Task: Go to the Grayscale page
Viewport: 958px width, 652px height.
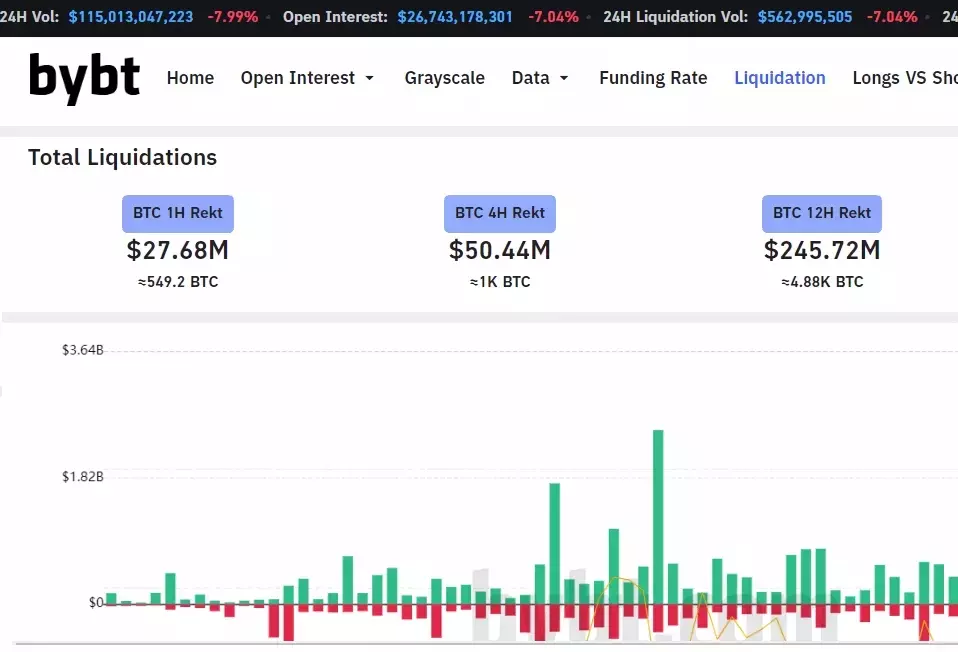Action: (x=445, y=78)
